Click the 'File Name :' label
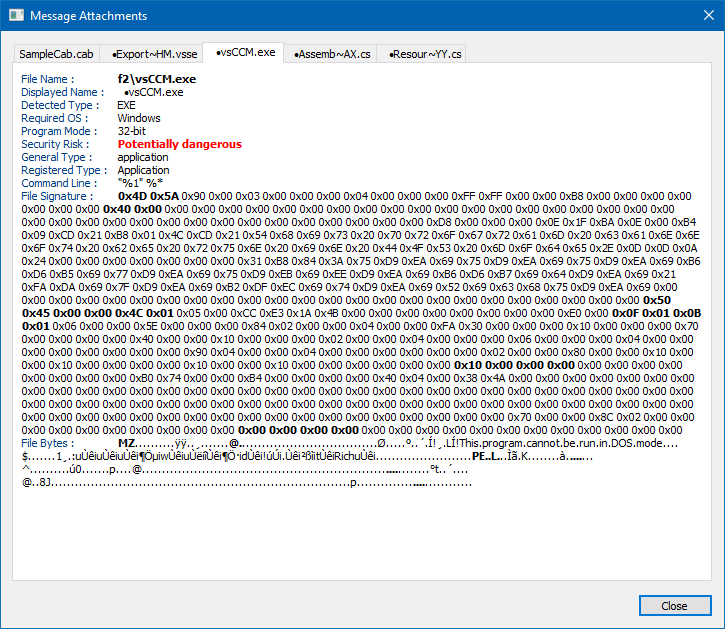 [47, 79]
